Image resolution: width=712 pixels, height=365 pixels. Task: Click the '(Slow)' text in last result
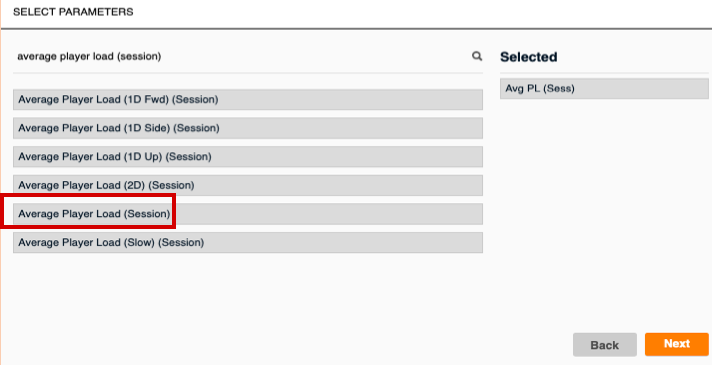tap(141, 242)
